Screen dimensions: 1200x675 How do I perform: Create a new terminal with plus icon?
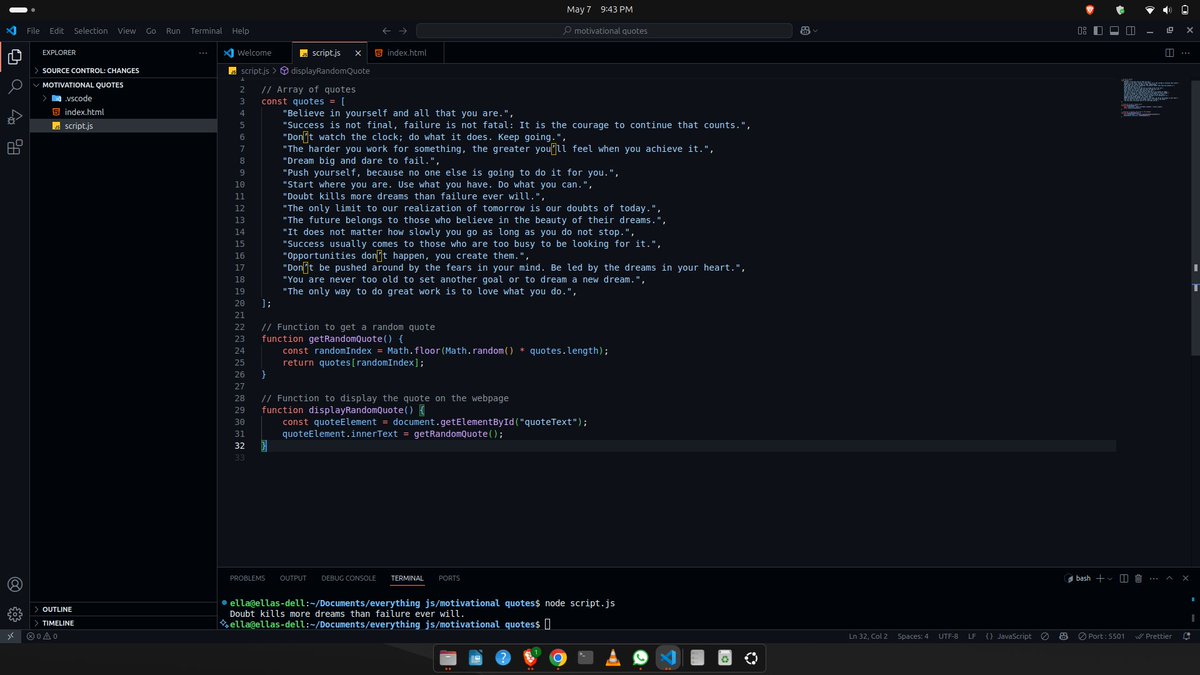click(x=1099, y=578)
